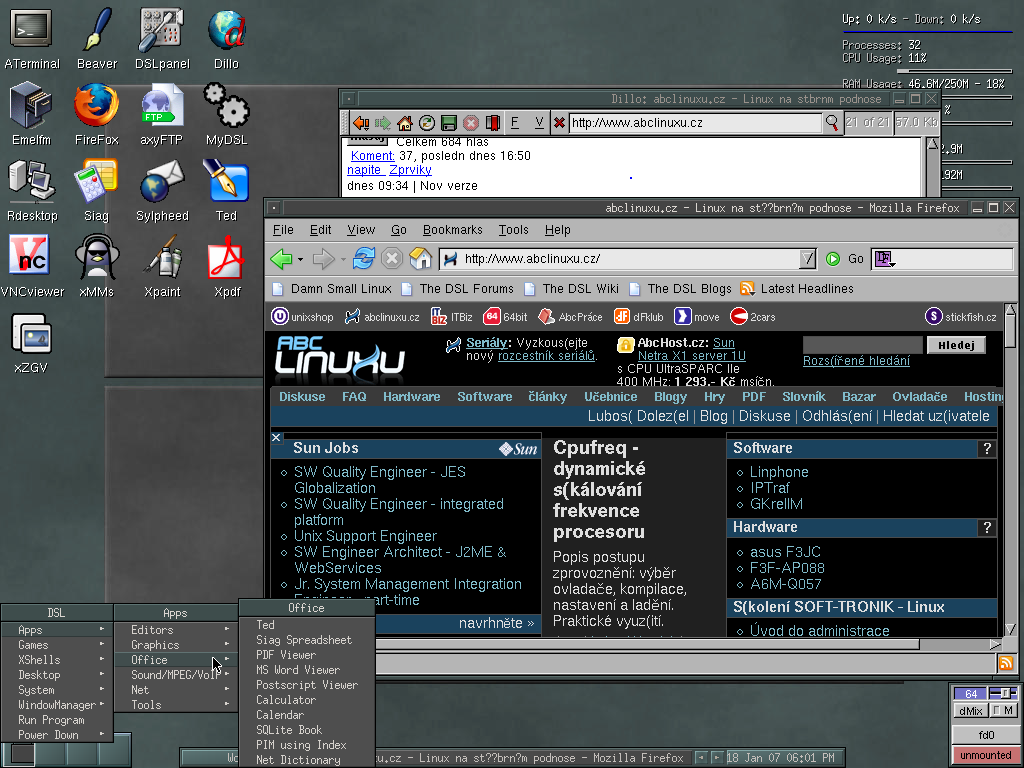
Task: Open the Firefox Bookmarks menu
Action: tap(453, 230)
